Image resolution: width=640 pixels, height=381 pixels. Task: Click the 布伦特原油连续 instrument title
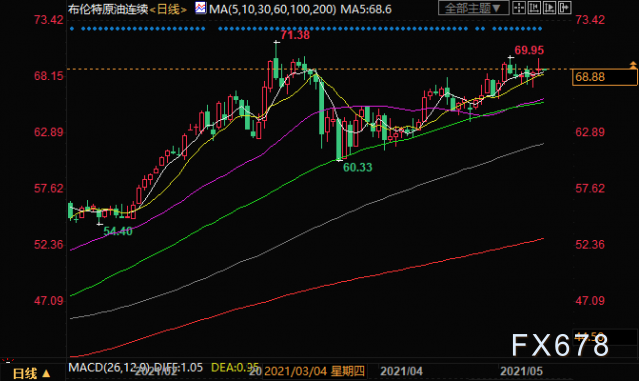point(108,9)
